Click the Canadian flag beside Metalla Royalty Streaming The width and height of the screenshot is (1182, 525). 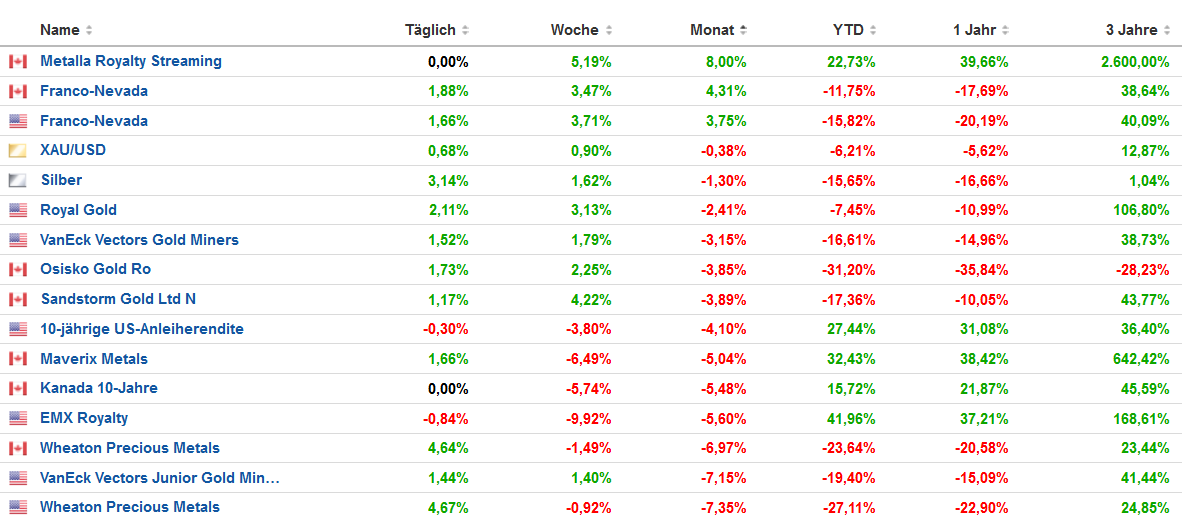[17, 62]
